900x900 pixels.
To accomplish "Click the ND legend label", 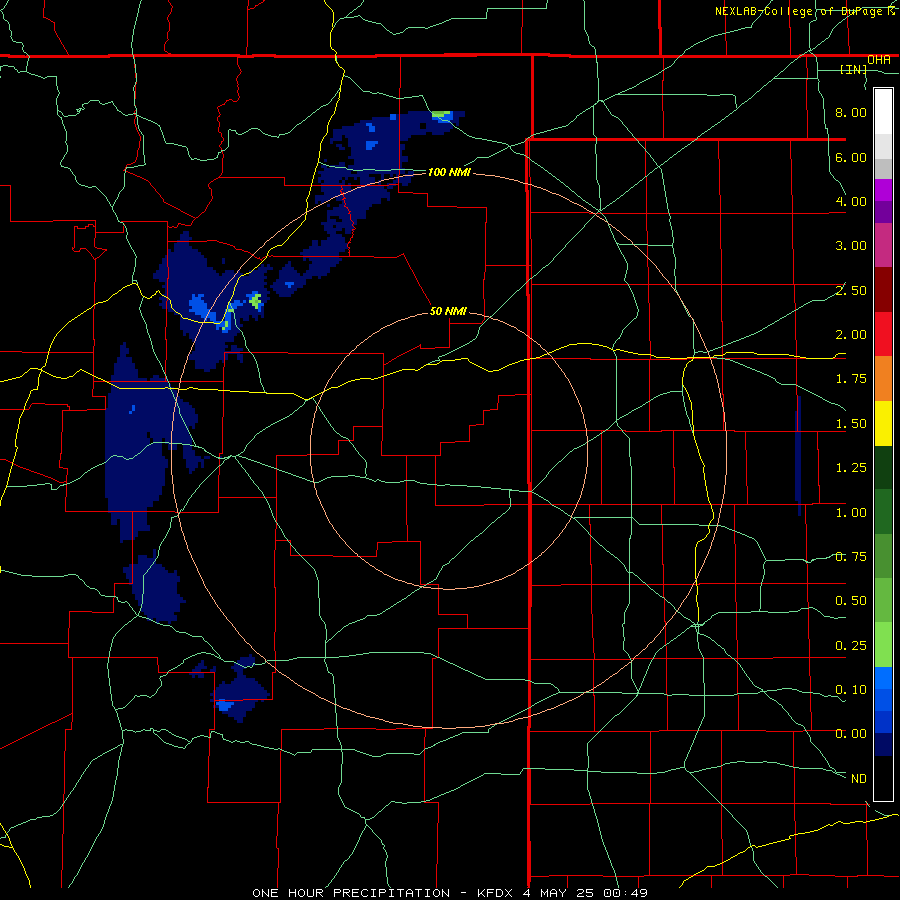I will (859, 779).
